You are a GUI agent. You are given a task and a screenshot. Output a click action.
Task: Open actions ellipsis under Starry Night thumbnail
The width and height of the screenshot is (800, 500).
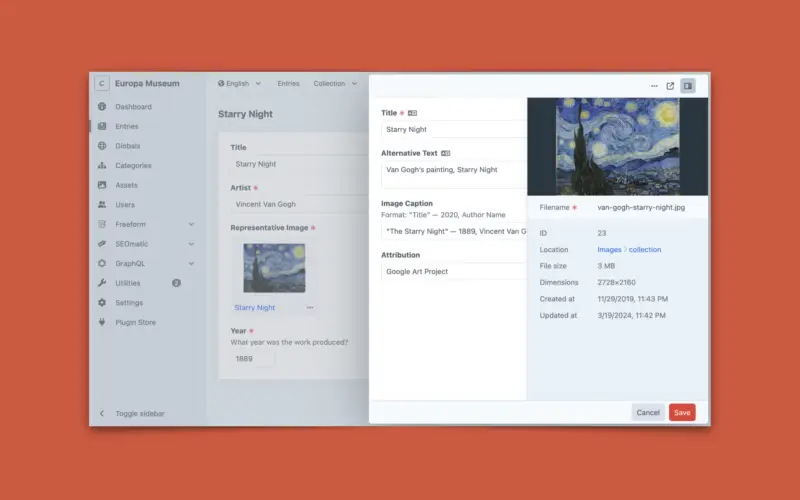click(310, 307)
